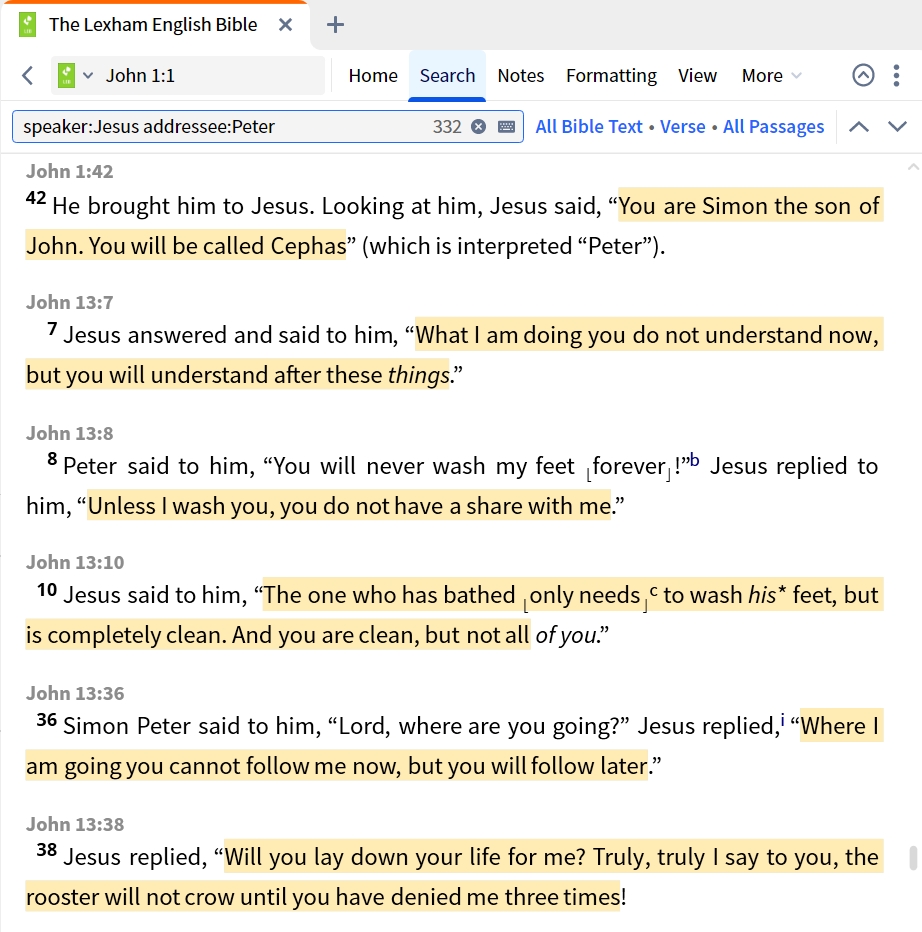Viewport: 922px width, 932px height.
Task: Click the All Passages link
Action: [x=773, y=127]
